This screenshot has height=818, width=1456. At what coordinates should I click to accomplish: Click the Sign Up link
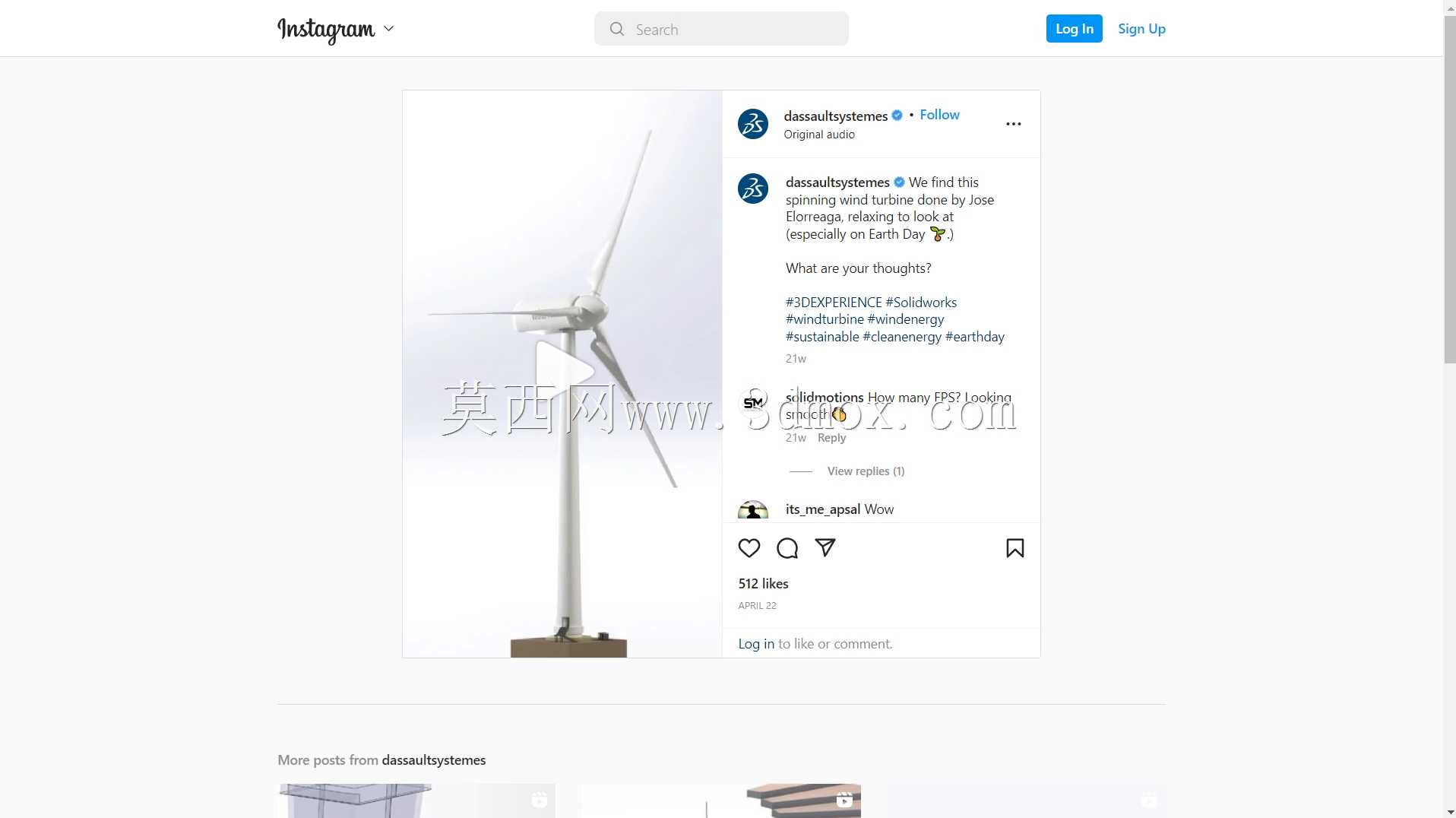click(1141, 29)
